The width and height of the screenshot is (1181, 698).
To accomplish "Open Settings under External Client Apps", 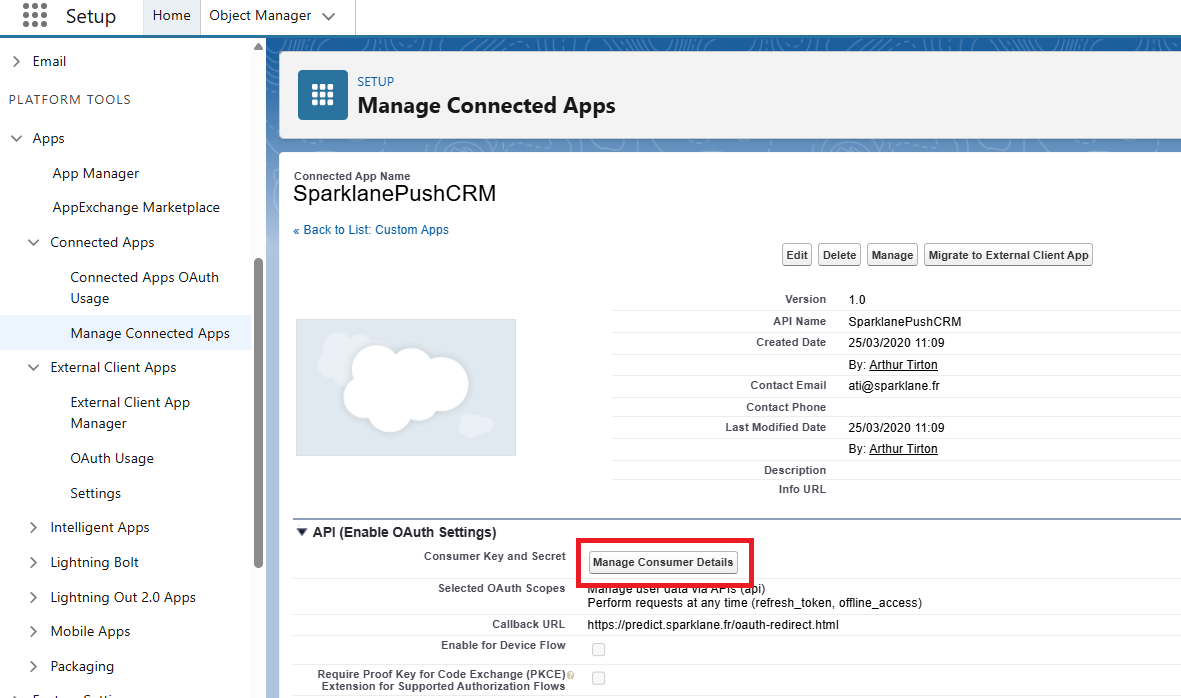I will tap(96, 493).
